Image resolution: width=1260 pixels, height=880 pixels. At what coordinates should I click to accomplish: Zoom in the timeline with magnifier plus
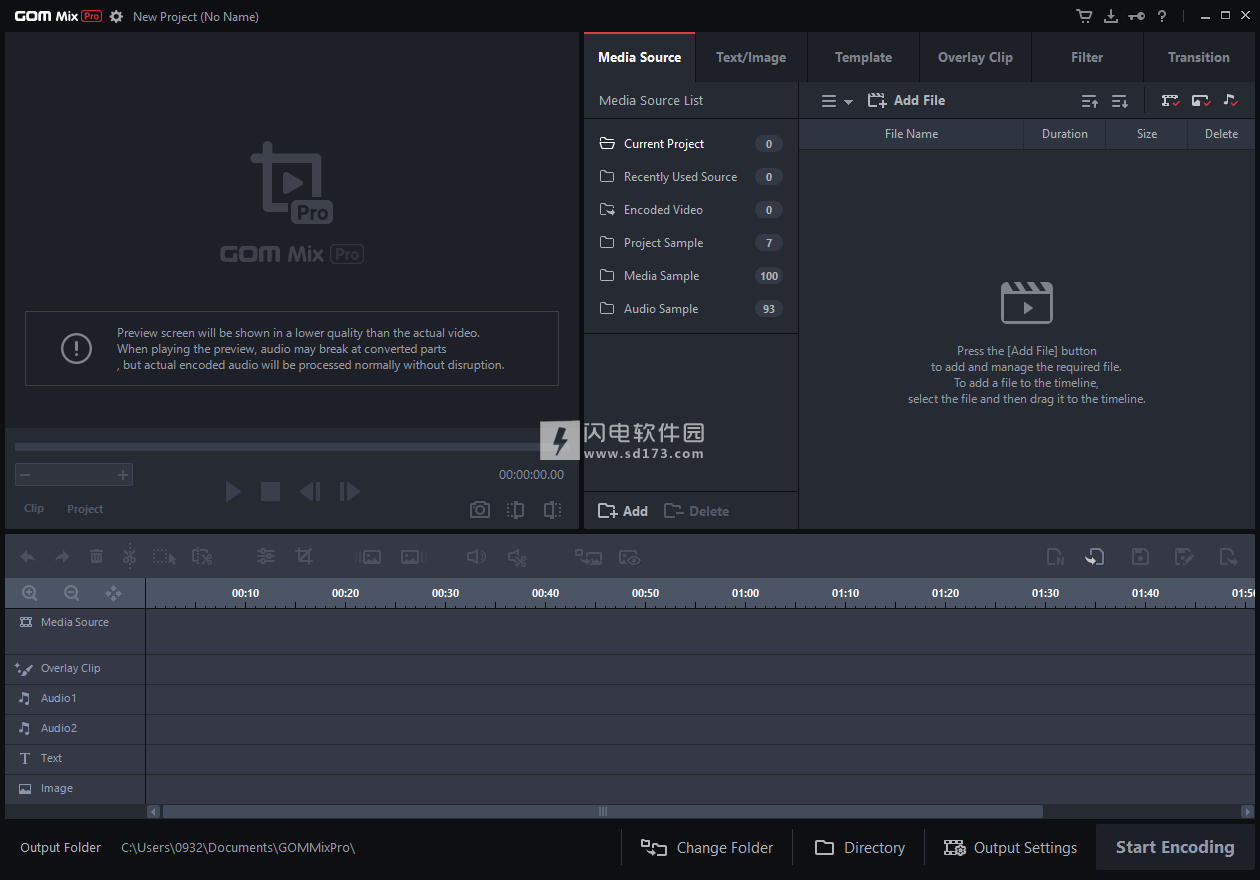(30, 593)
